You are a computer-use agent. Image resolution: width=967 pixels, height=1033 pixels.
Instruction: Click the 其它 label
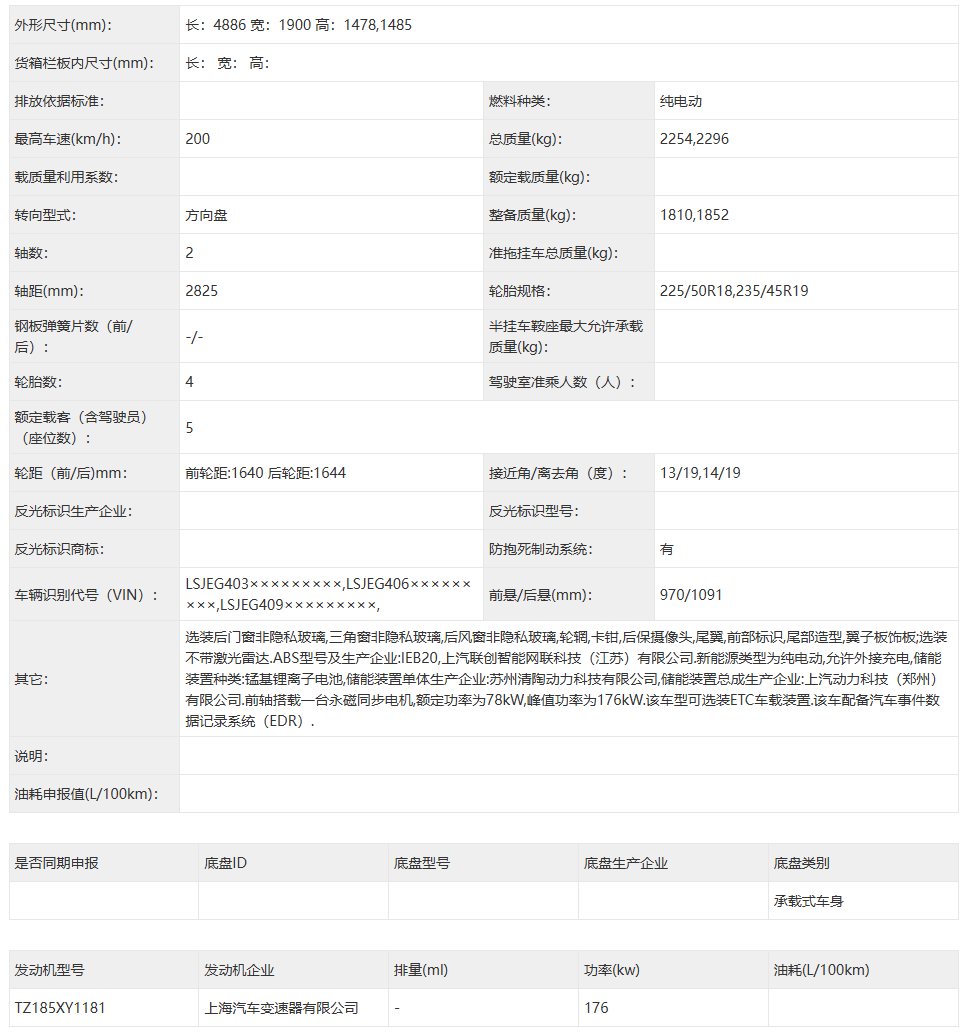(32, 679)
